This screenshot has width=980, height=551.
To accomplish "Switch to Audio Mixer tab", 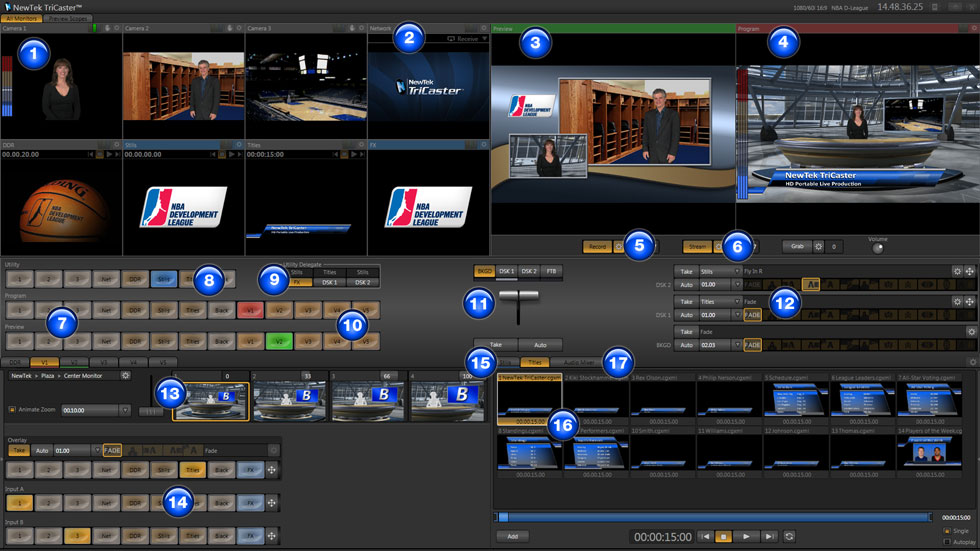I will click(579, 362).
